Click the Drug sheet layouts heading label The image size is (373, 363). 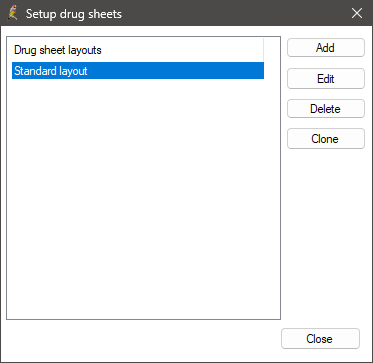58,50
